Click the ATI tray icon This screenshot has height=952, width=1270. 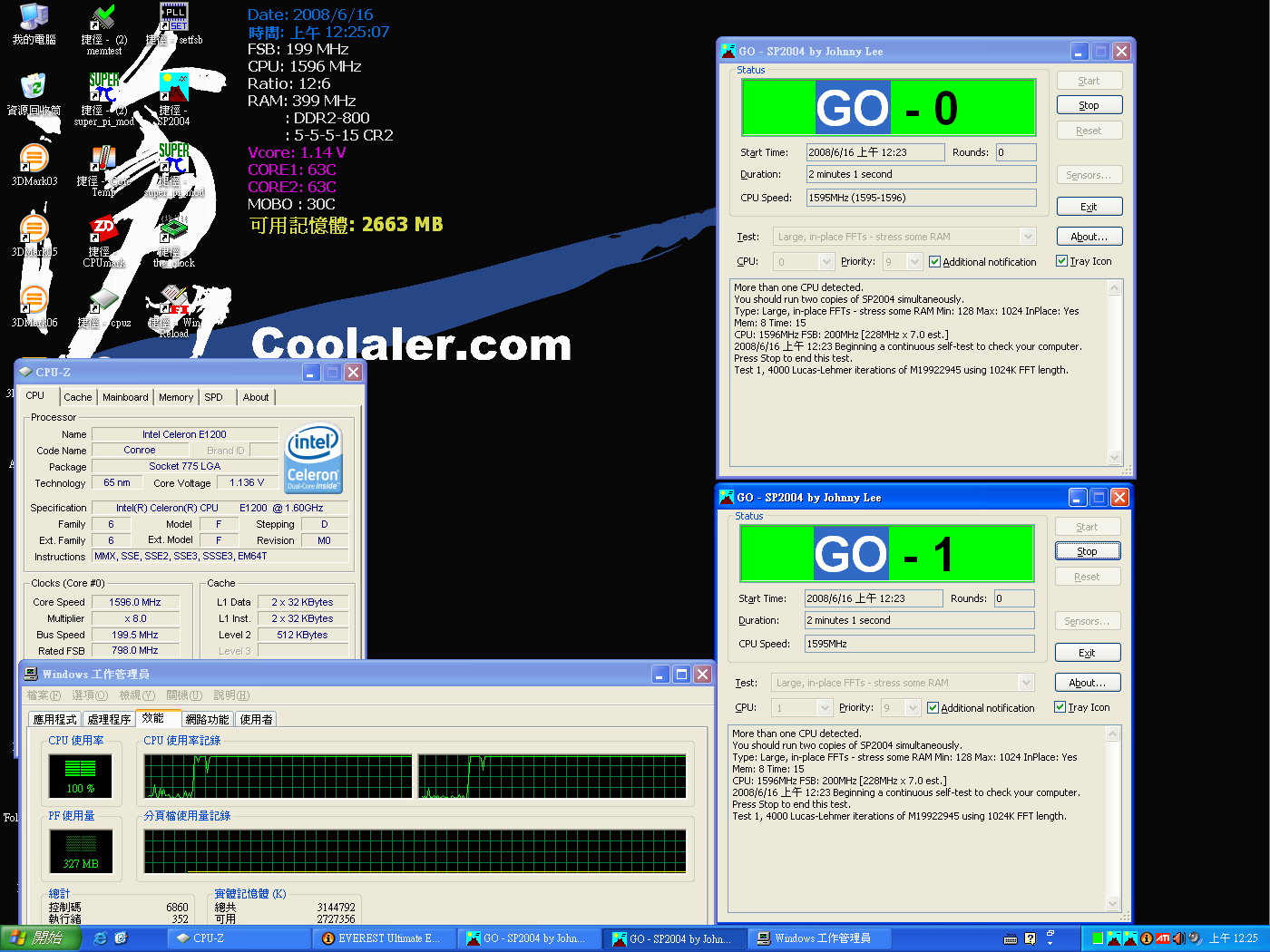pos(1162,938)
